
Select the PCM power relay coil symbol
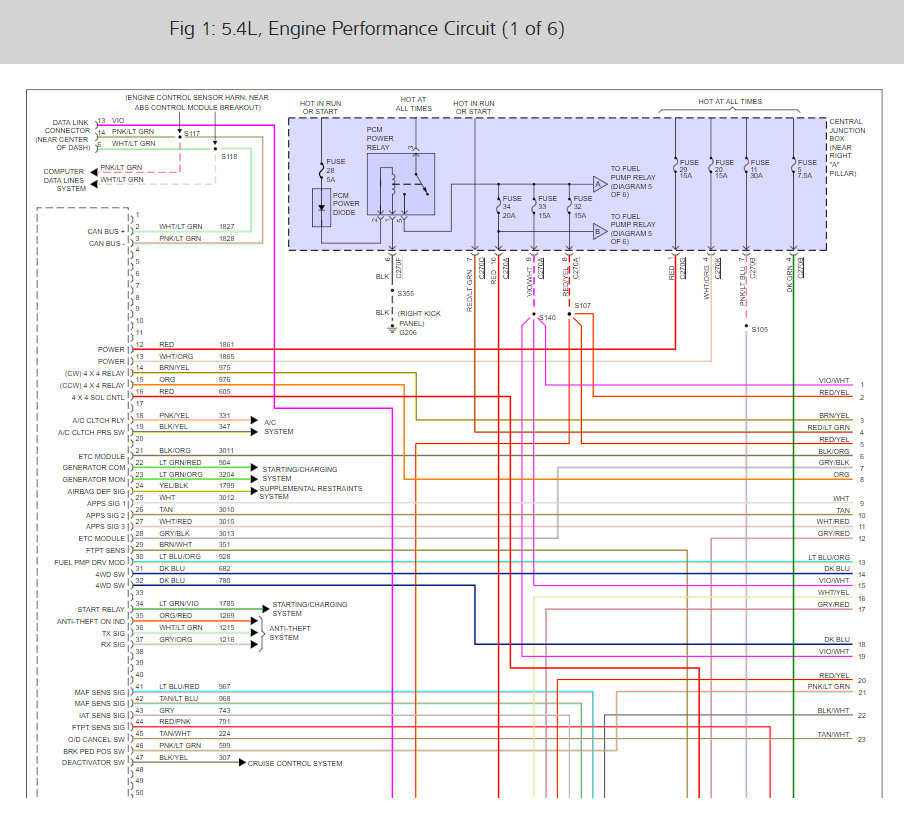pyautogui.click(x=393, y=182)
